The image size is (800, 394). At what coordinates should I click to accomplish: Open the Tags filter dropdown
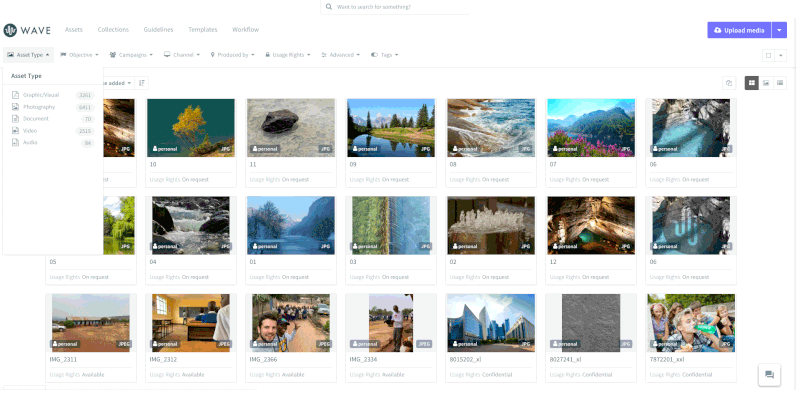(x=384, y=55)
